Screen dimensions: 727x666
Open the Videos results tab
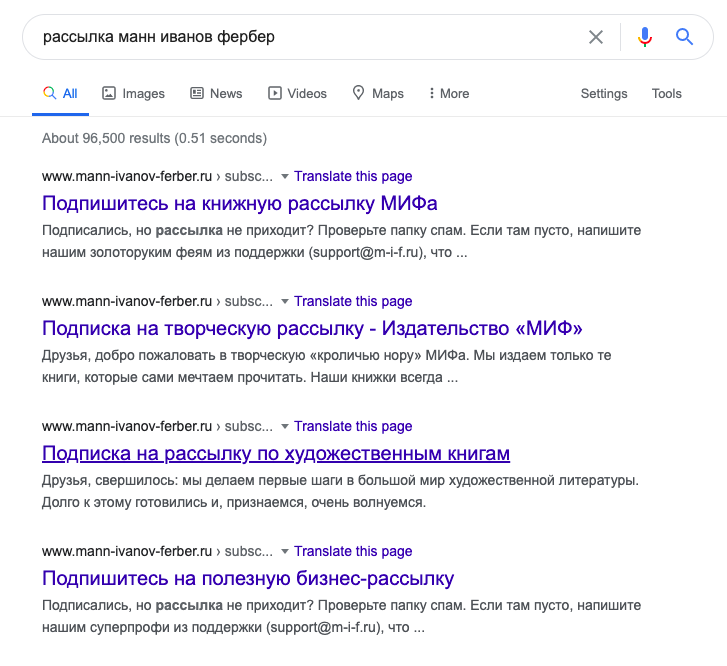297,94
